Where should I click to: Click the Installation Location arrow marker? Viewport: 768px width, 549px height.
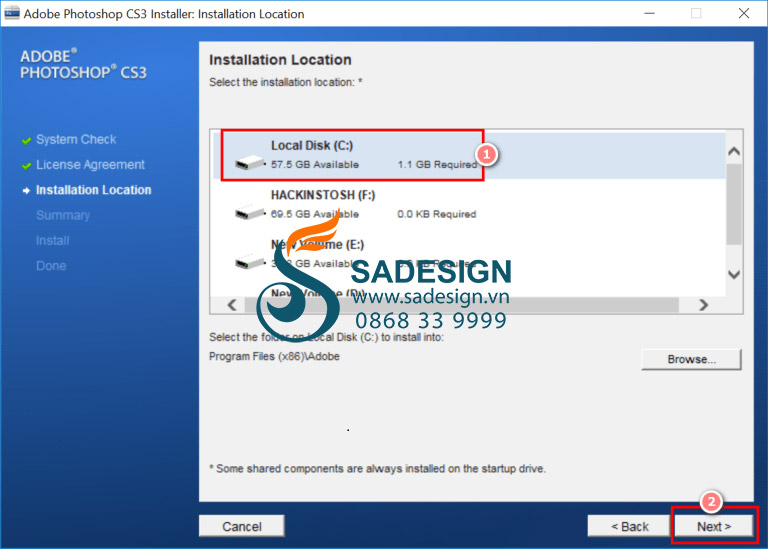pos(26,191)
